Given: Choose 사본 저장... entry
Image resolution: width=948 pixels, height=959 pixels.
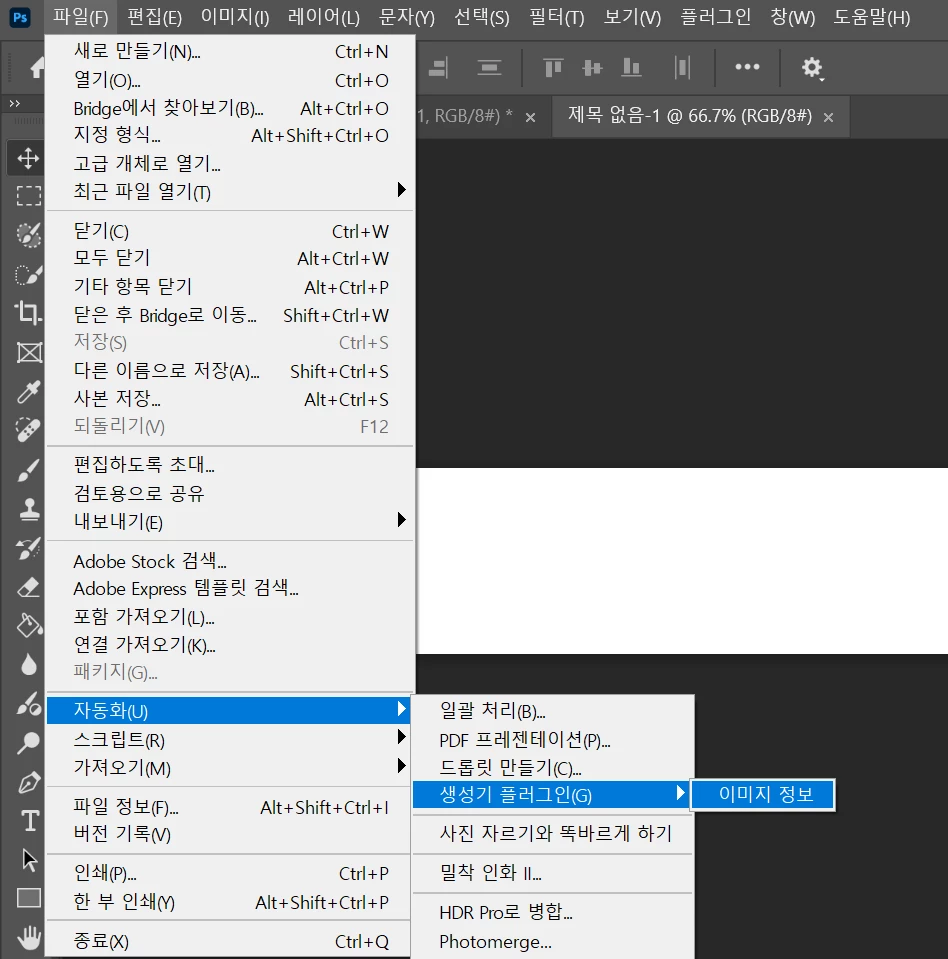Looking at the screenshot, I should coord(229,399).
